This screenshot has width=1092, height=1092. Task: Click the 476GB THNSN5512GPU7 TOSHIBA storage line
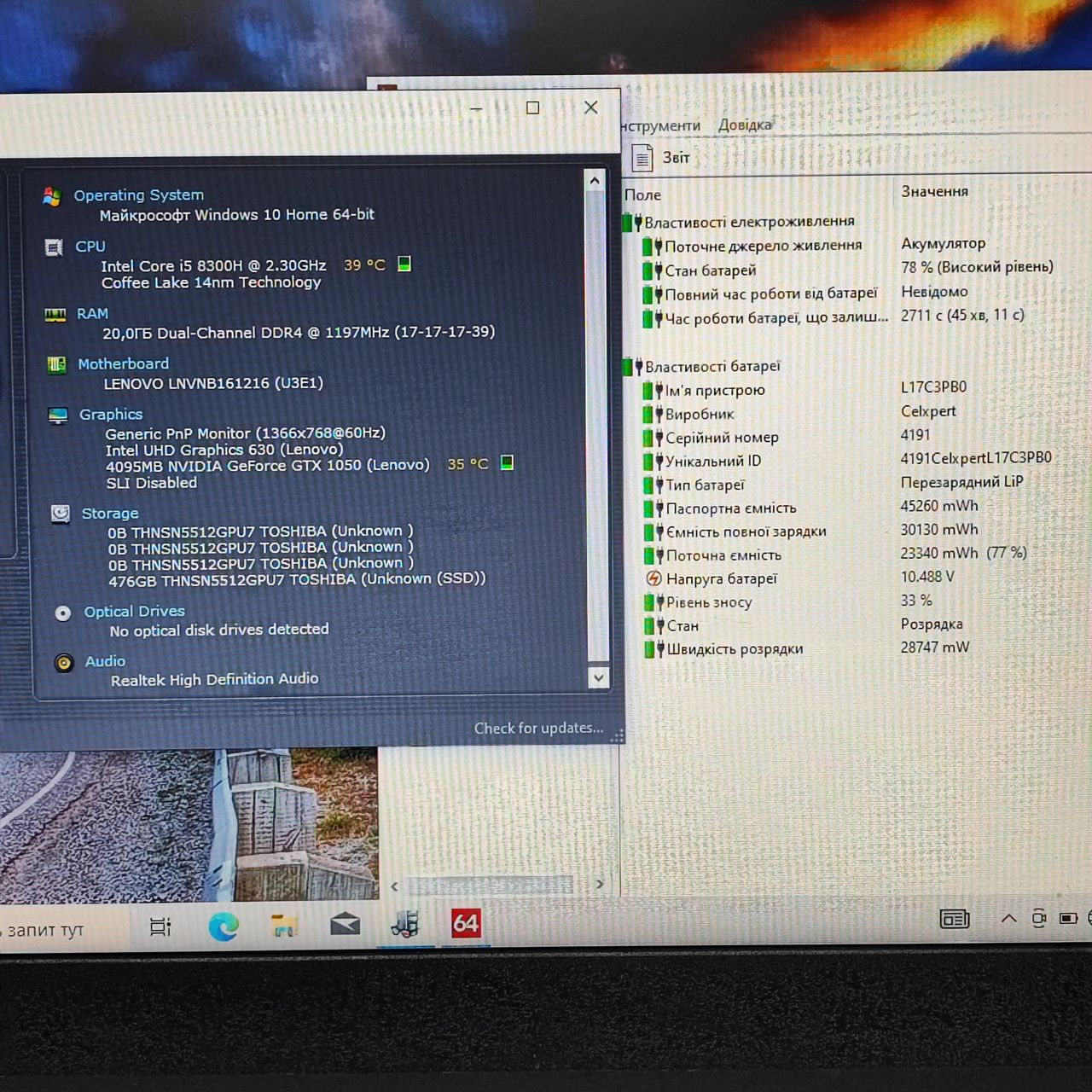click(297, 579)
